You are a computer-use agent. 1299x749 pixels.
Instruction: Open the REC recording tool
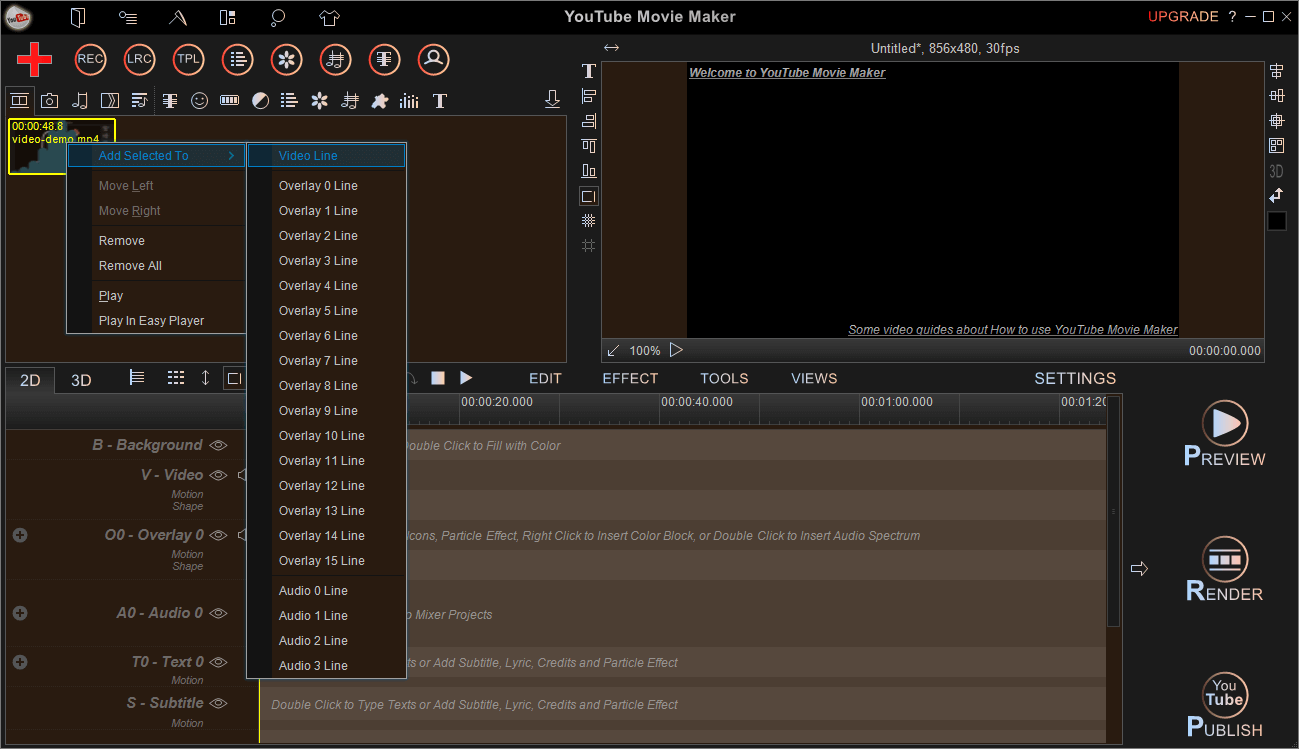[x=91, y=59]
